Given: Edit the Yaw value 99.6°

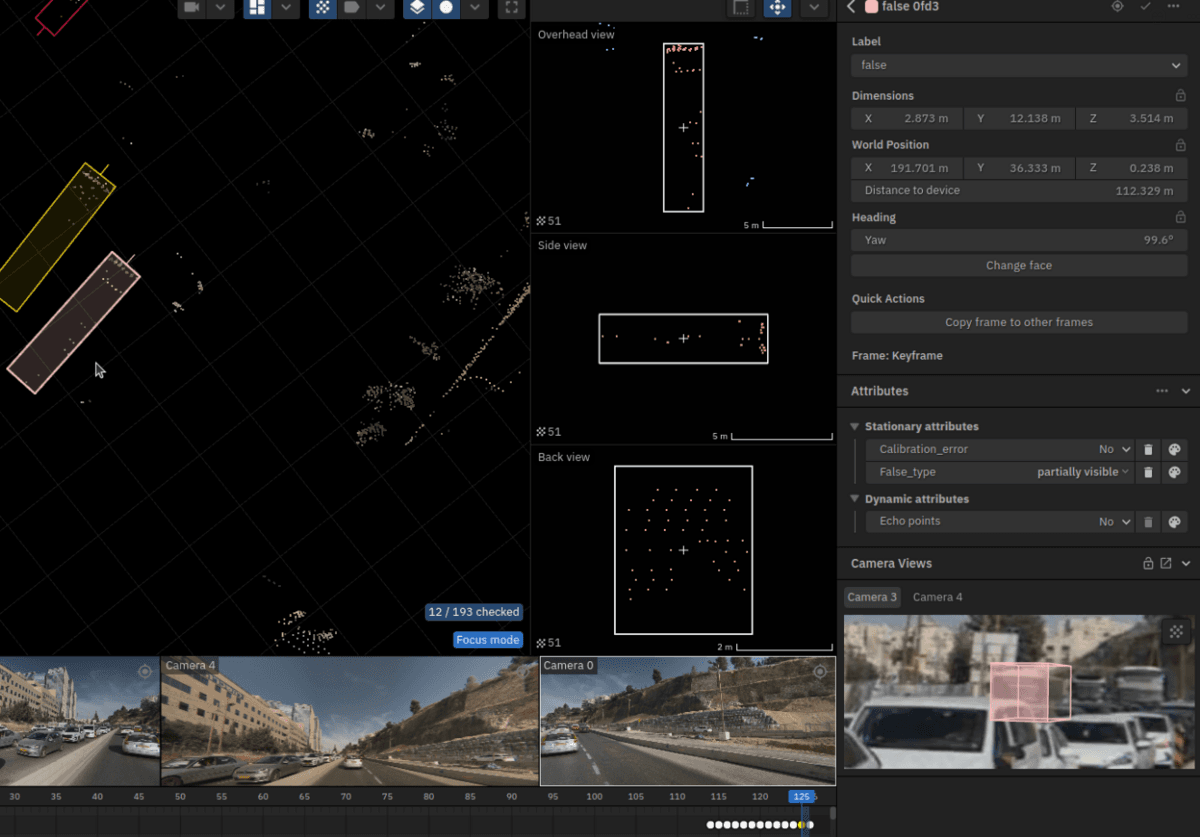Looking at the screenshot, I should (x=1019, y=240).
